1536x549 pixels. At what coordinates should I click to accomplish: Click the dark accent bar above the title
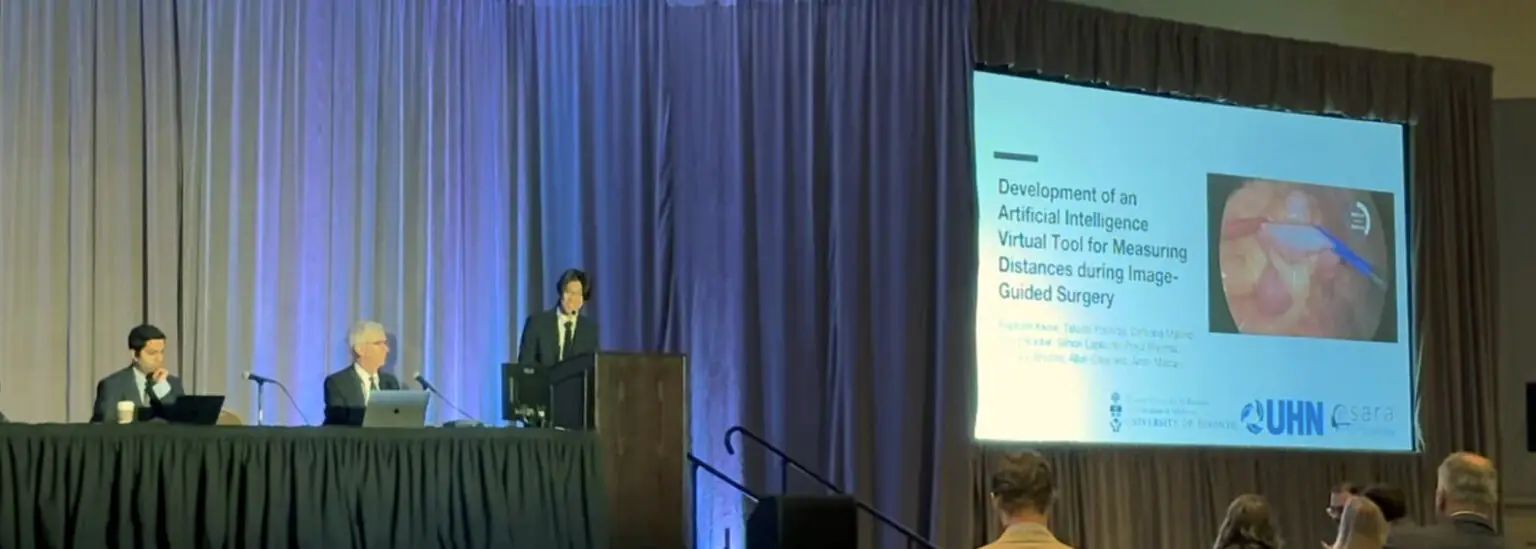(x=1015, y=157)
